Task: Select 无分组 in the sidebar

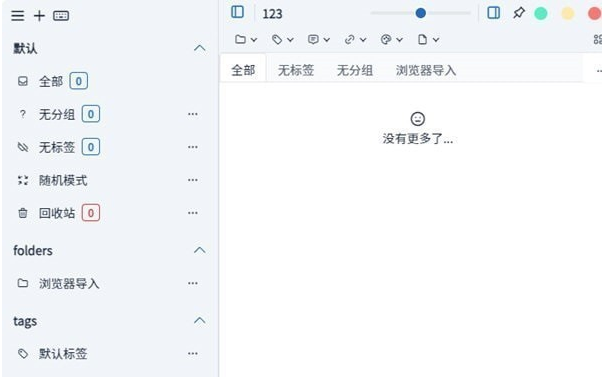Action: 57,114
